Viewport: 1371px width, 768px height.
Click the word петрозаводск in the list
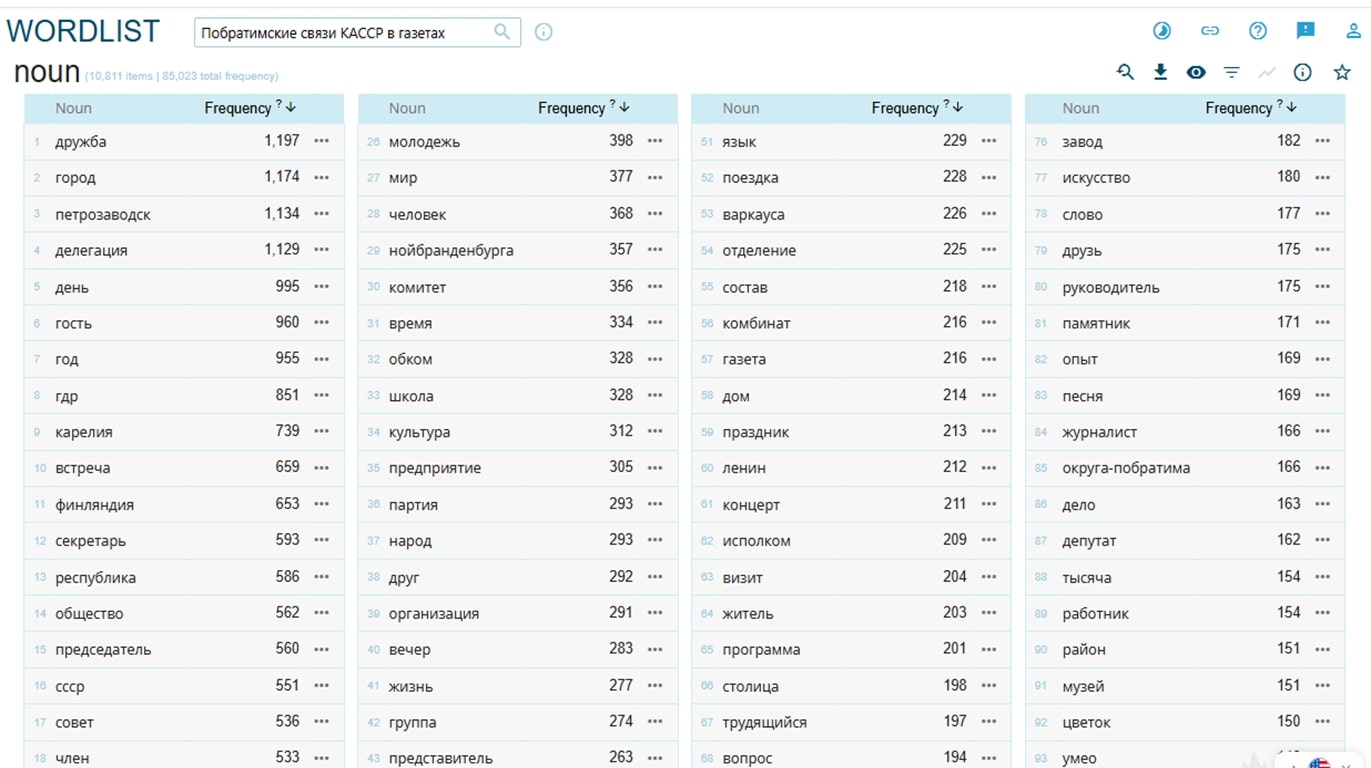103,214
